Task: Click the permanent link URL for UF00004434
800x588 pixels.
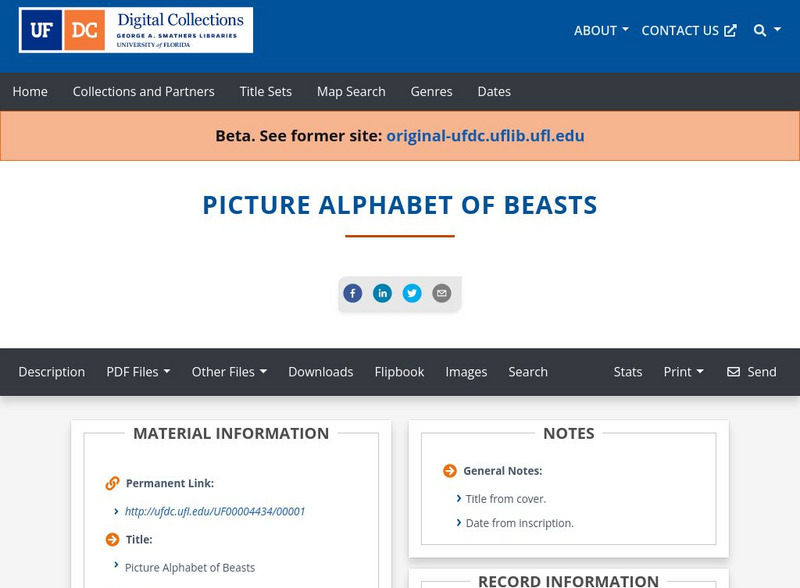Action: point(216,511)
